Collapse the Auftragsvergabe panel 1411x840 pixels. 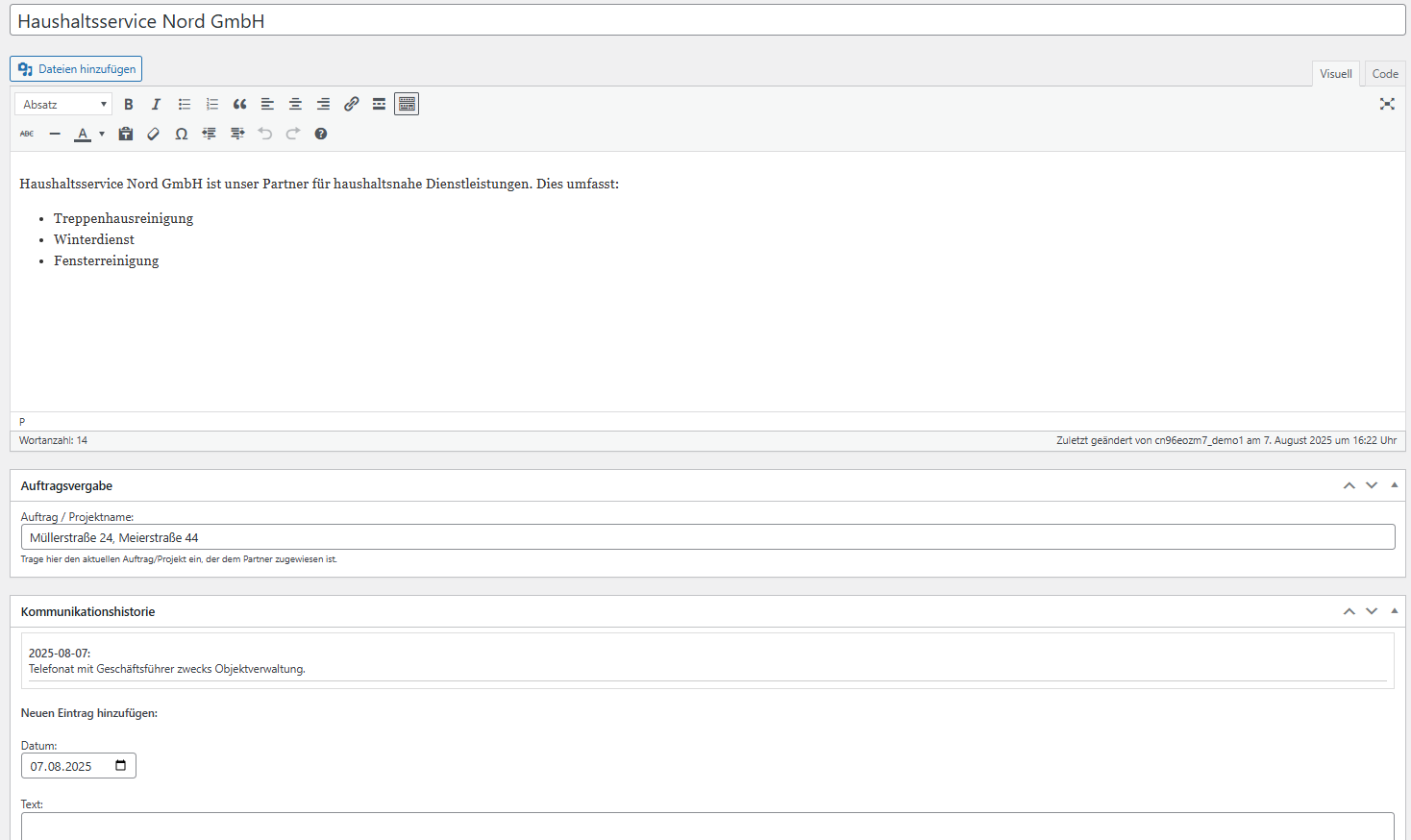[1395, 485]
